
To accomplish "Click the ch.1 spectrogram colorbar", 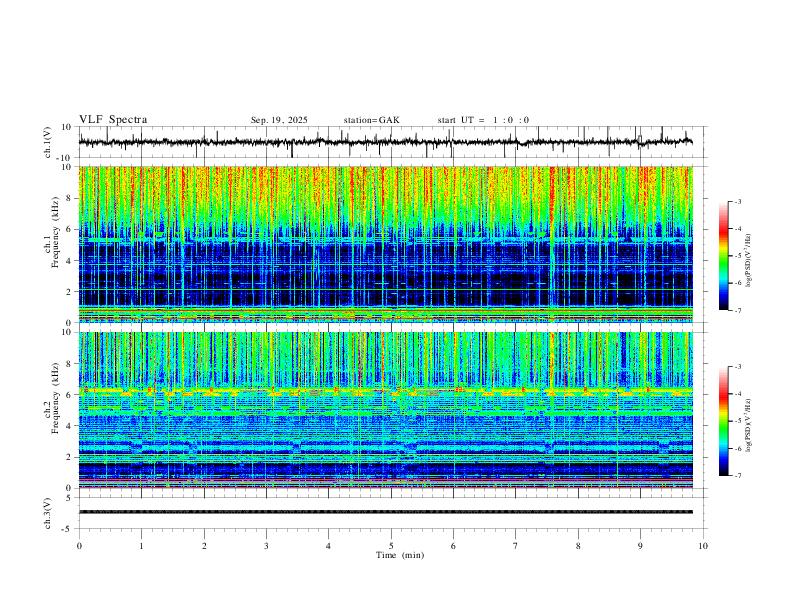I will point(723,256).
